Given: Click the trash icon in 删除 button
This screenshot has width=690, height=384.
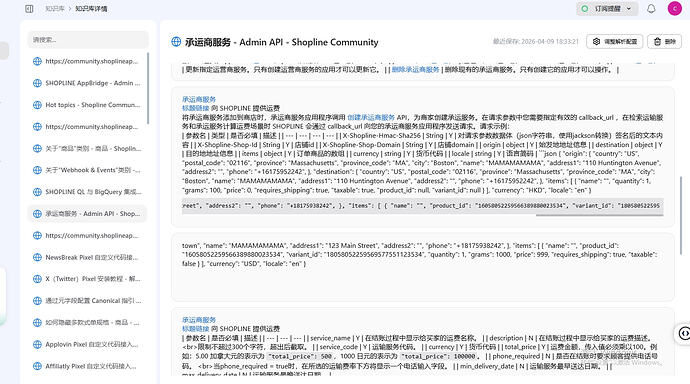Looking at the screenshot, I should (x=657, y=41).
